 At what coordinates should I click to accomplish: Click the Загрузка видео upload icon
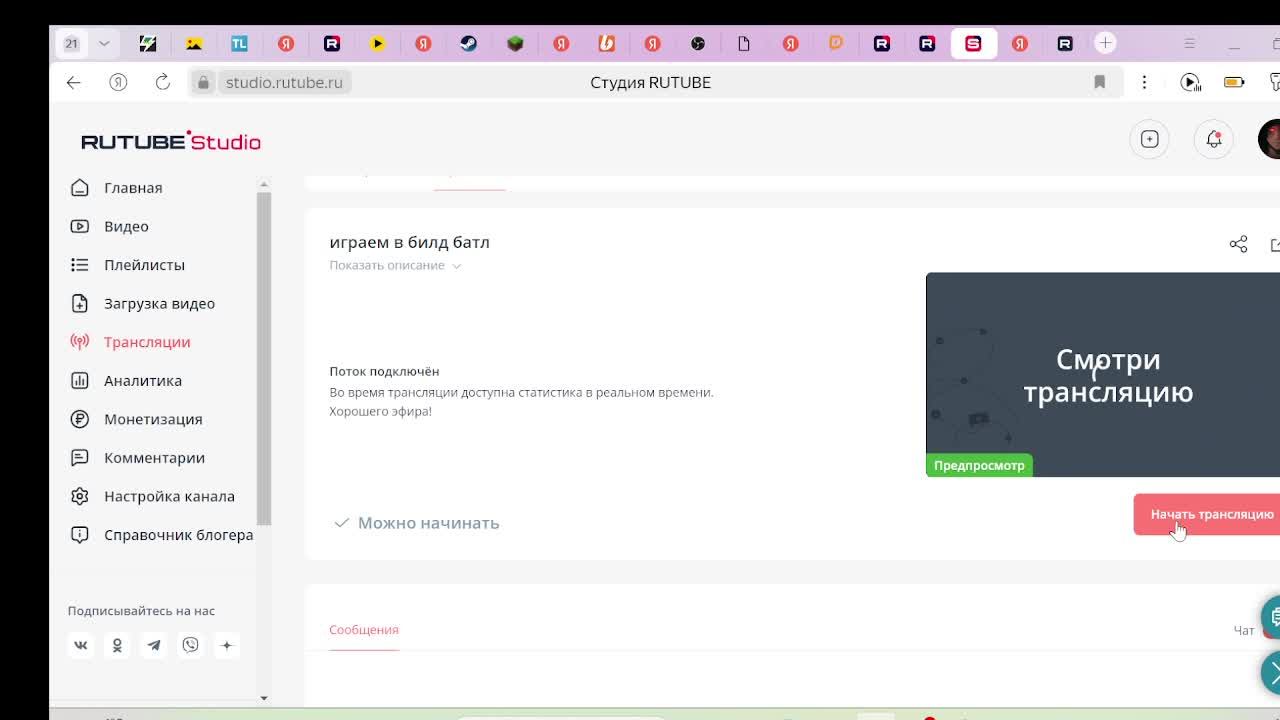point(80,303)
